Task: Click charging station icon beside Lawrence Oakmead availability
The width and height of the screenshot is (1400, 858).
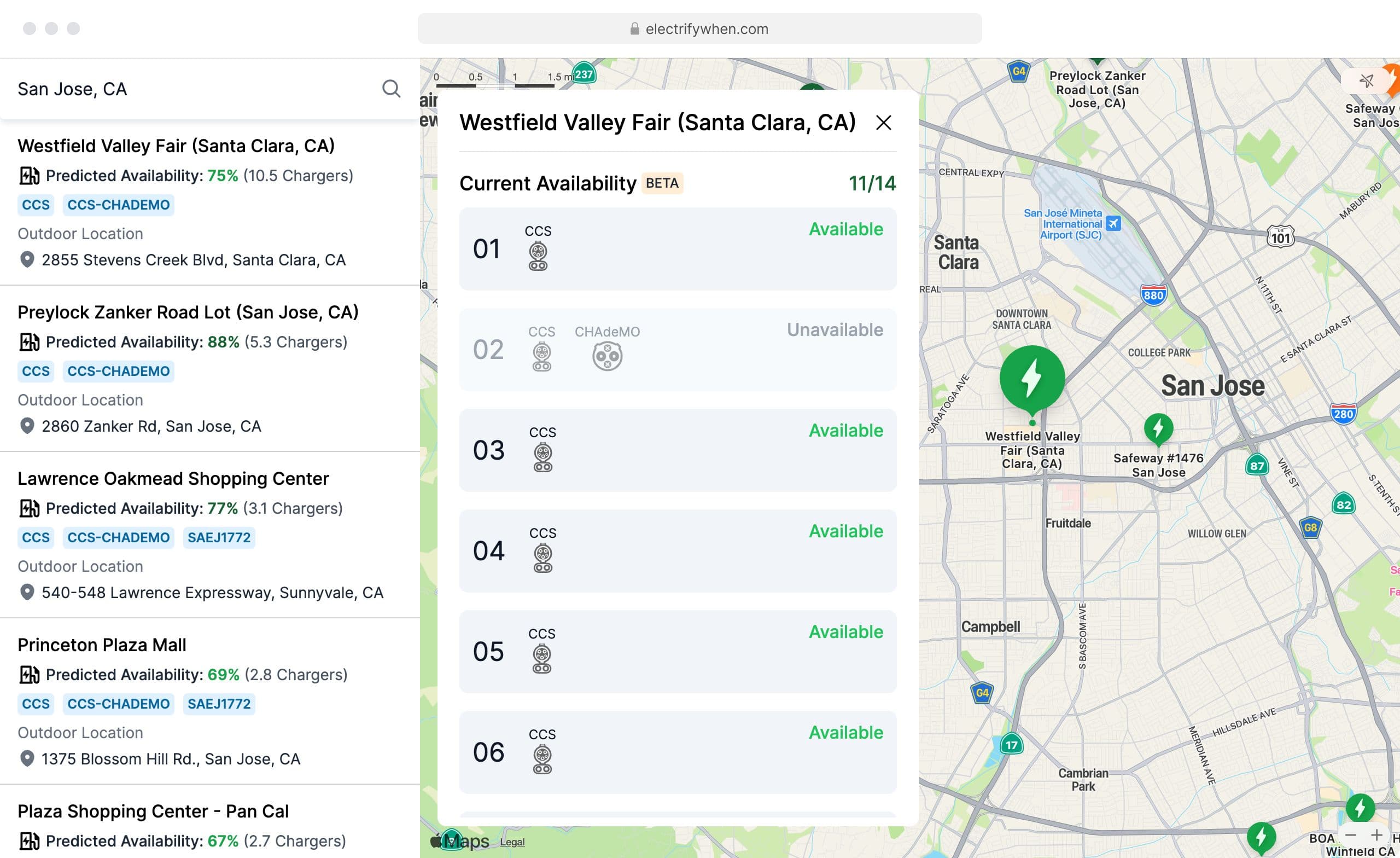Action: coord(29,508)
